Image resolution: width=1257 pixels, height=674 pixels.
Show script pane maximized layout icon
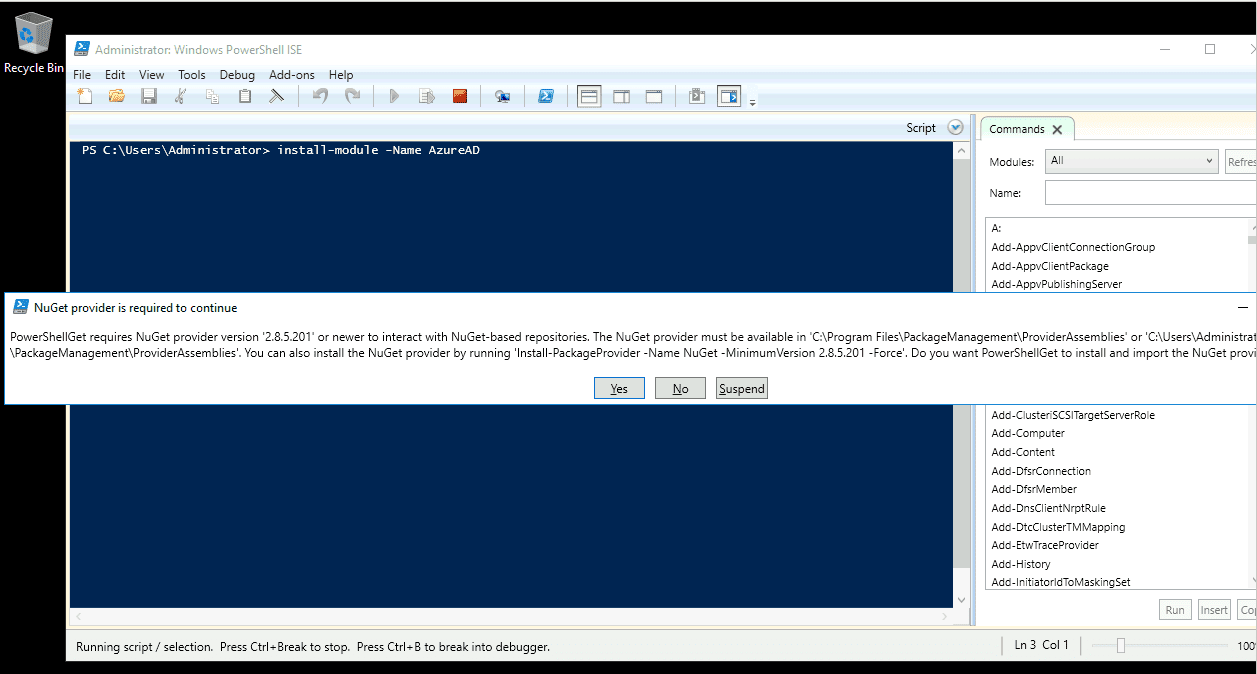[654, 97]
